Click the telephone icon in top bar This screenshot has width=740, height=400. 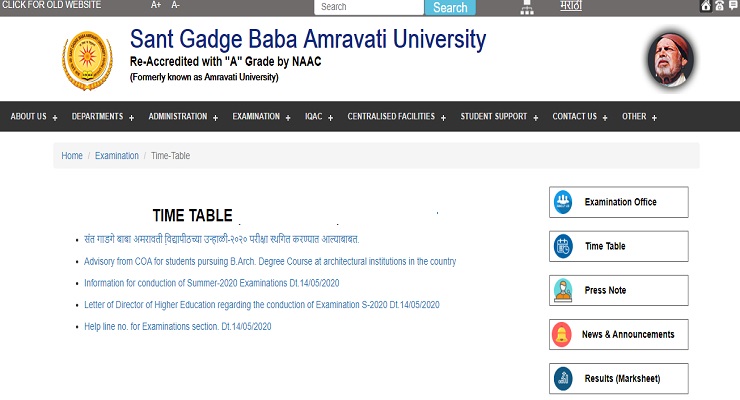pyautogui.click(x=719, y=6)
